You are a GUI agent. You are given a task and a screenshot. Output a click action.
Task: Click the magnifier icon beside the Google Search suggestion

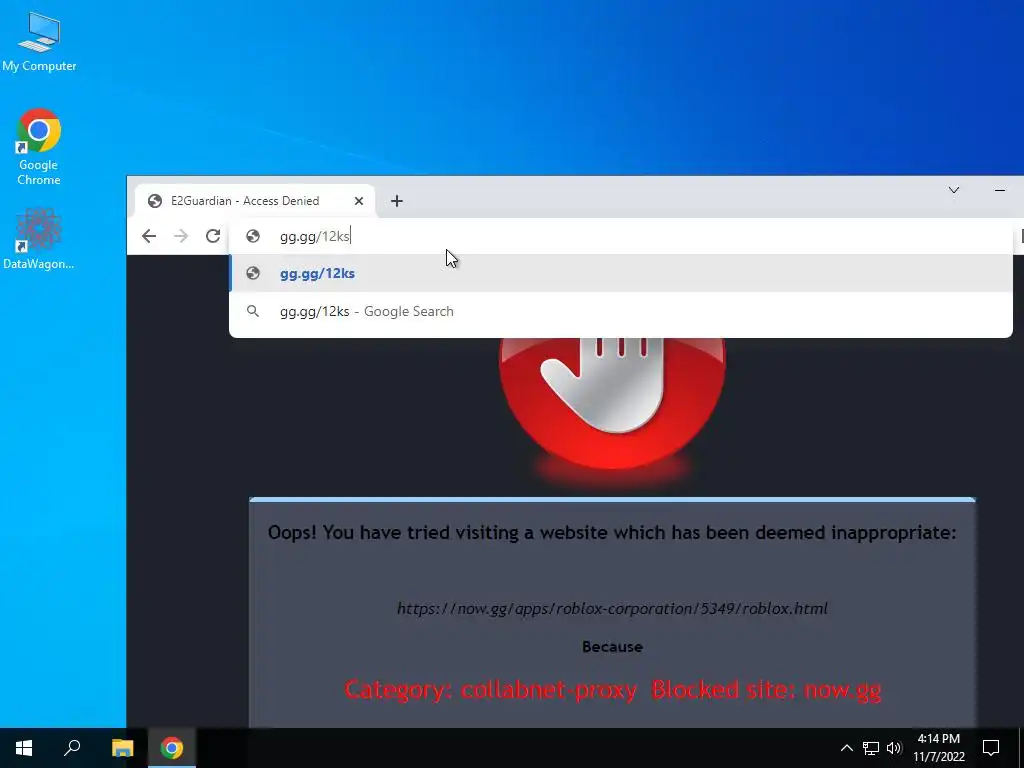pyautogui.click(x=253, y=312)
